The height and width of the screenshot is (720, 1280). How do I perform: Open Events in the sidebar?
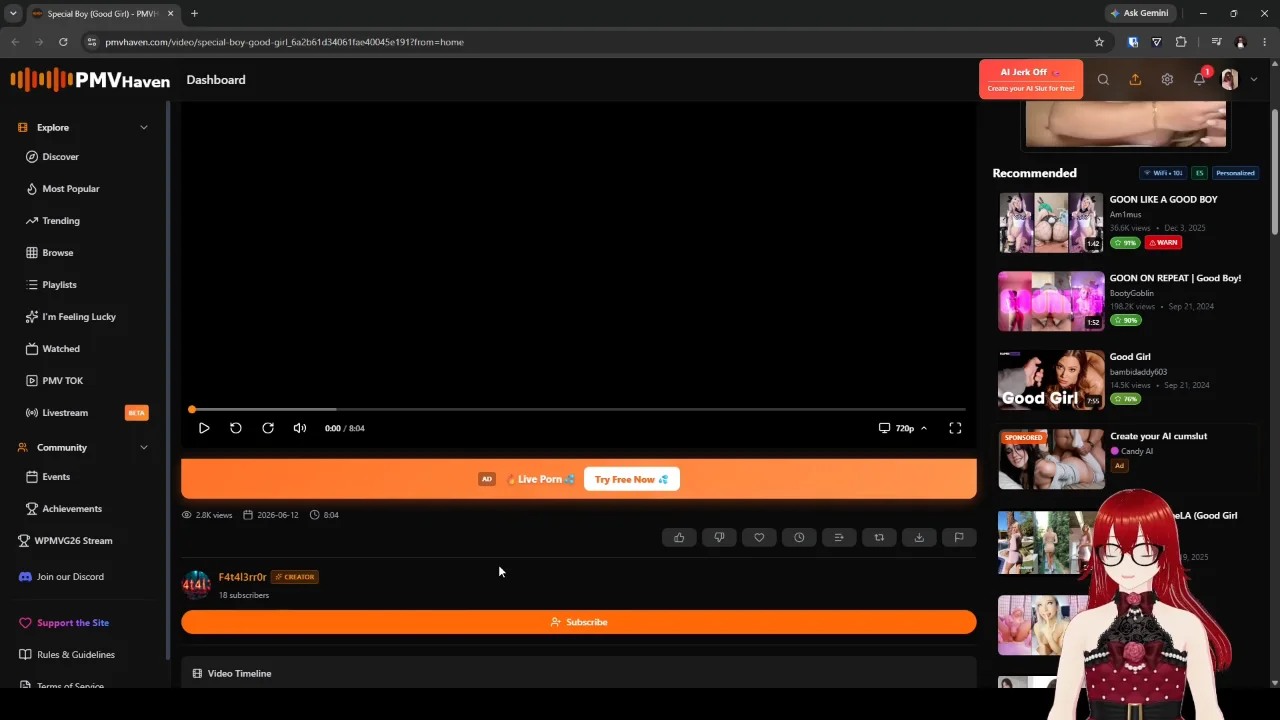56,477
